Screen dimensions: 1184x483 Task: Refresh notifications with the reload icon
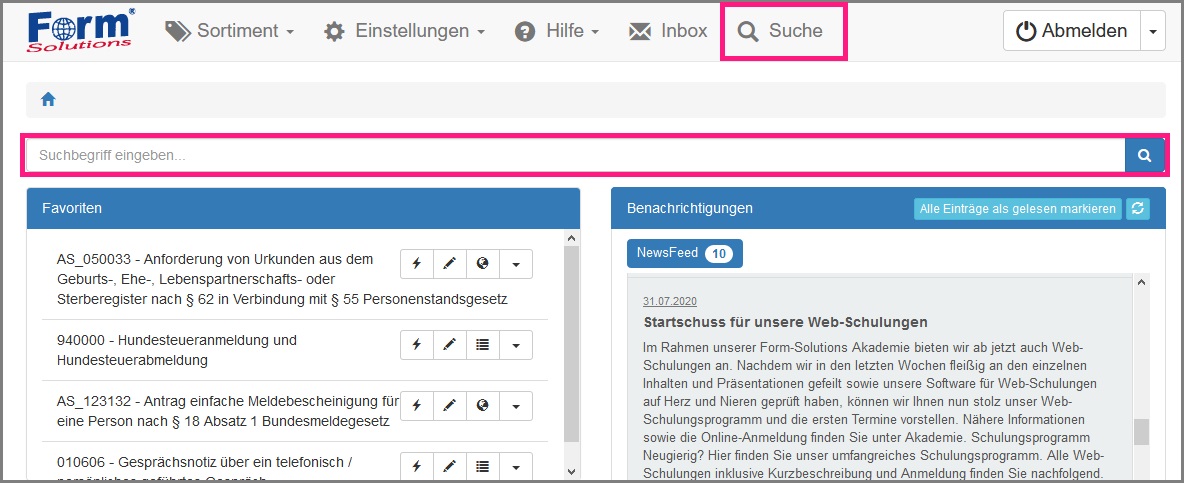(1137, 208)
